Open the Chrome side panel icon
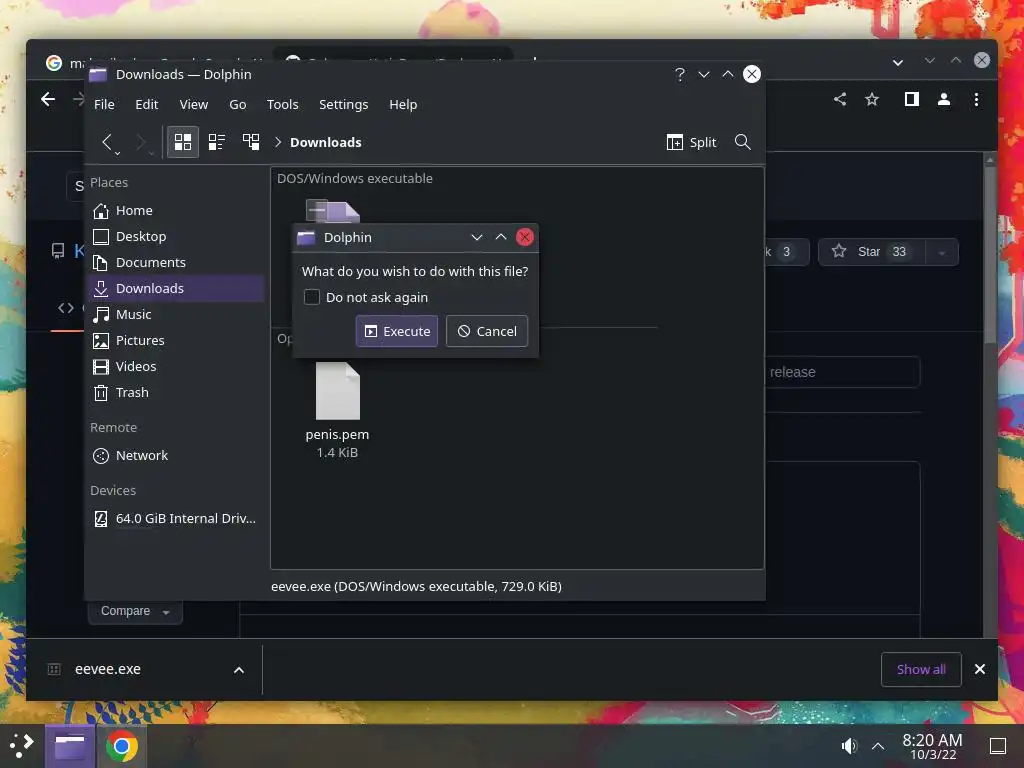1024x768 pixels. tap(912, 99)
